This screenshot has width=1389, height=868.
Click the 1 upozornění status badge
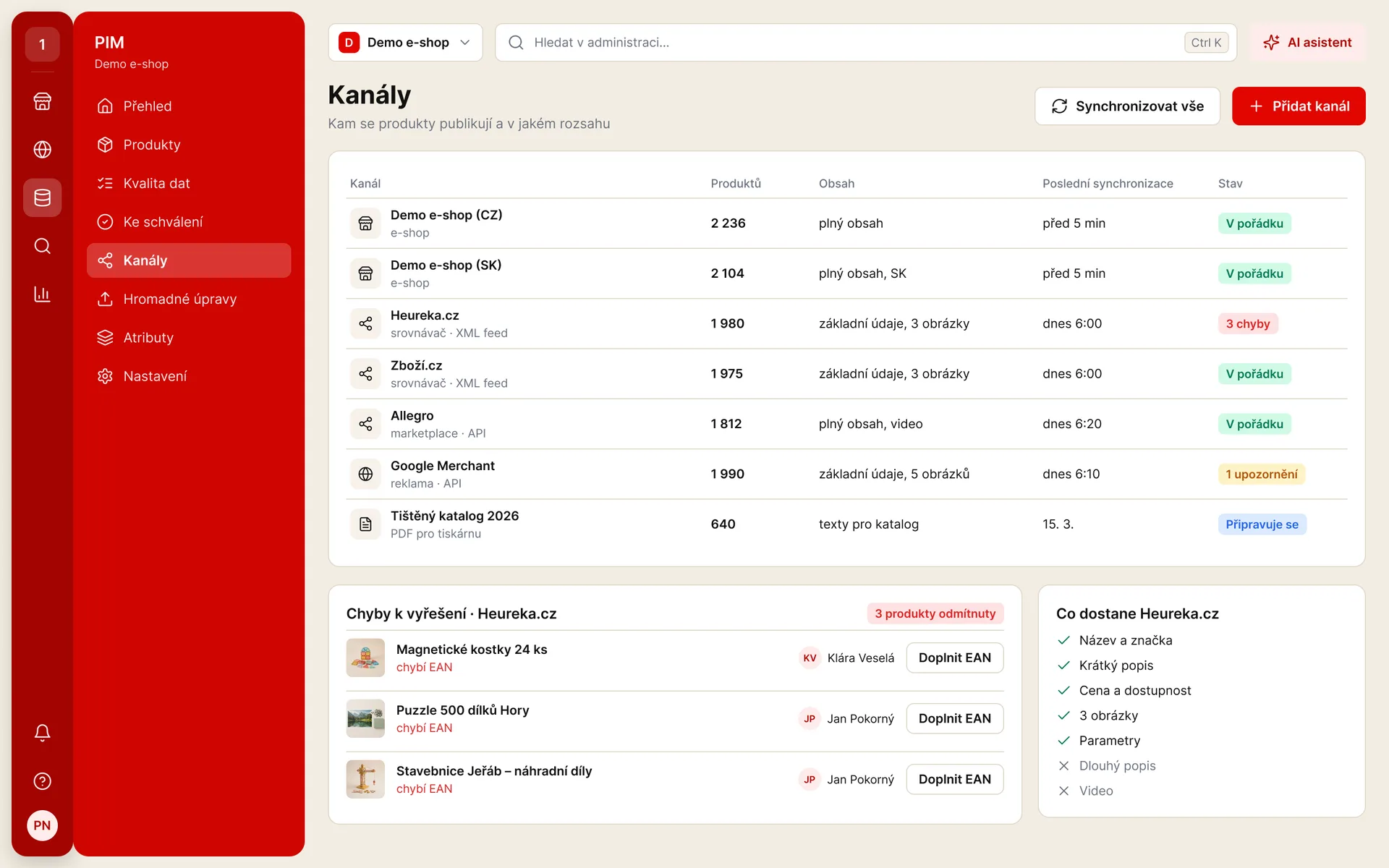[1261, 475]
